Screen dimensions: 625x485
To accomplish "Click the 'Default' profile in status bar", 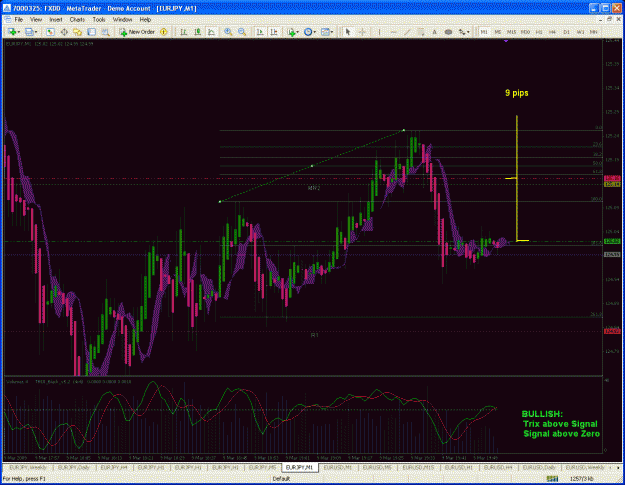I will click(x=281, y=479).
